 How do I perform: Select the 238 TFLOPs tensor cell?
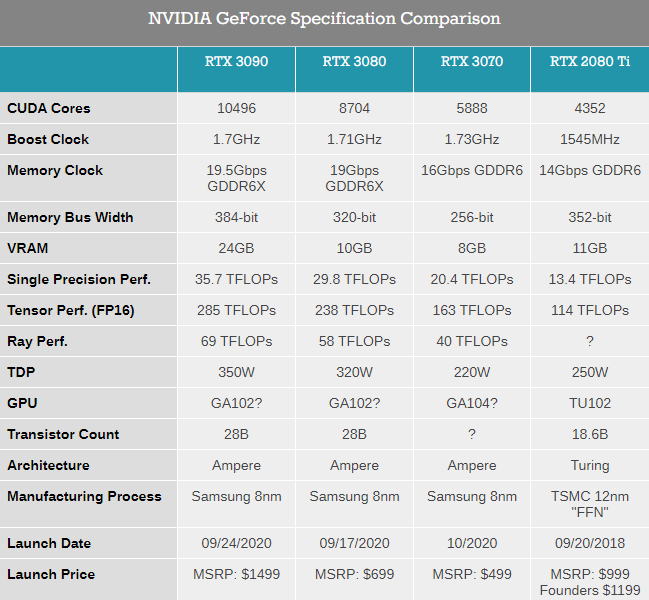tap(354, 310)
